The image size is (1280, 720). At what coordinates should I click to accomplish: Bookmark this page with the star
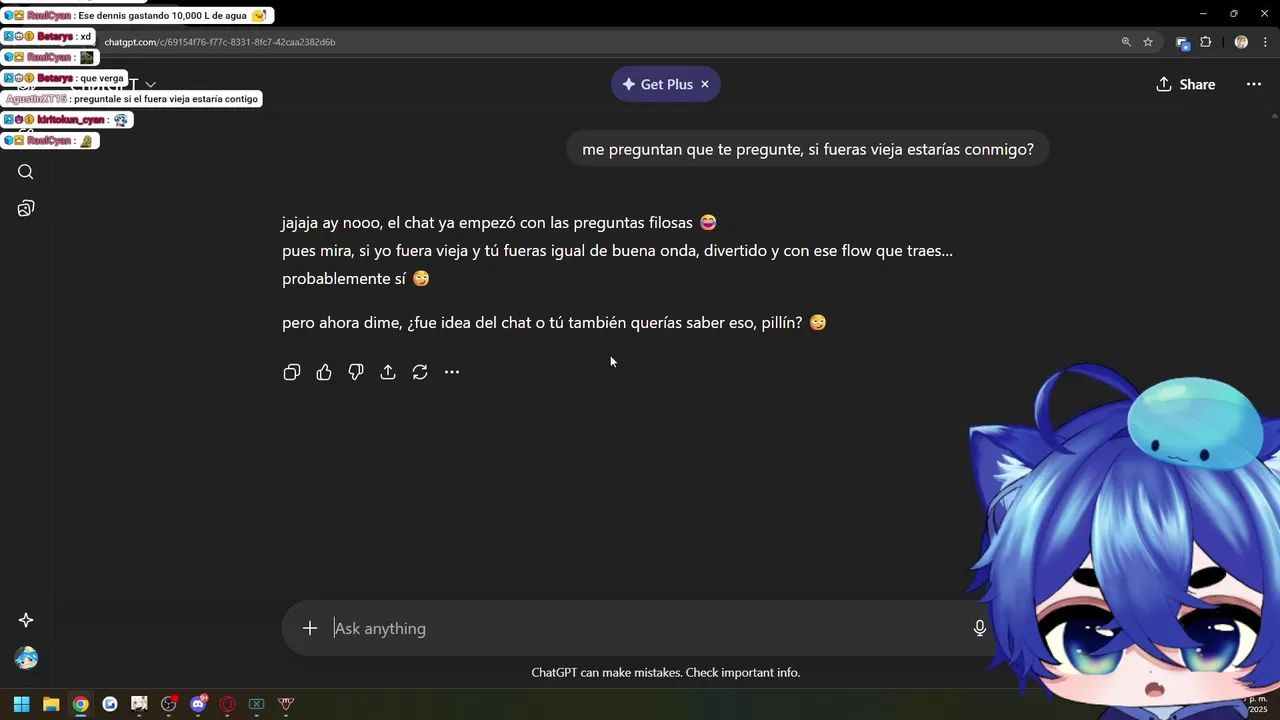(x=1148, y=42)
